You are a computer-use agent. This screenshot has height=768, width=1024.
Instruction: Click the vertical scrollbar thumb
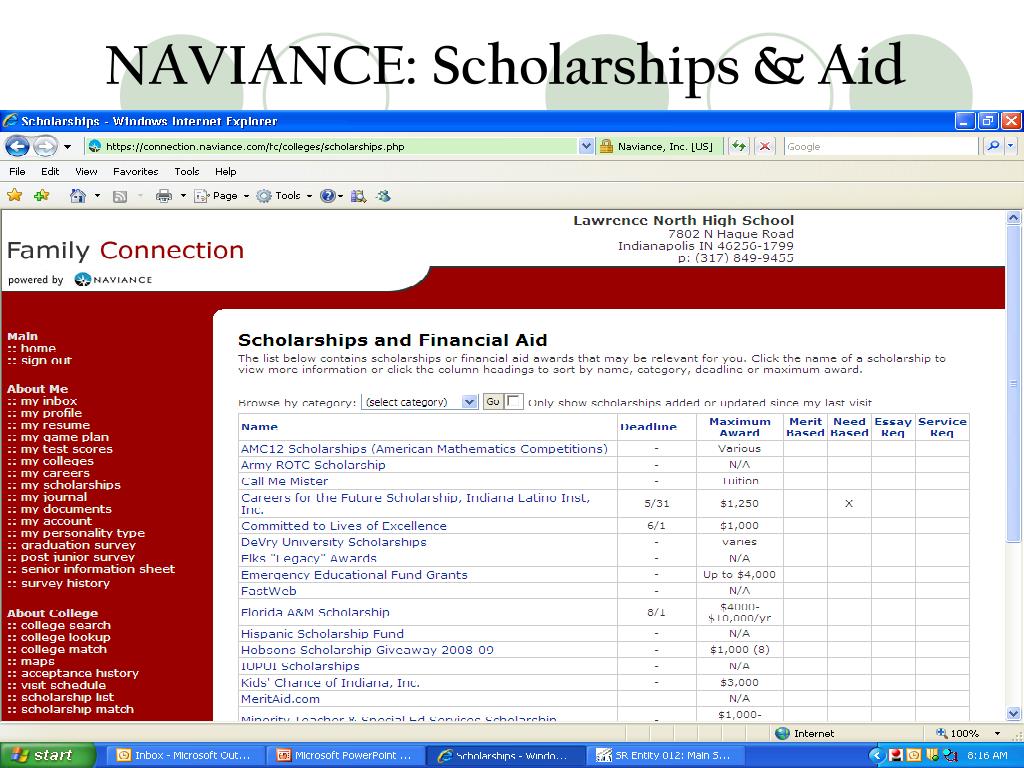pos(1013,384)
